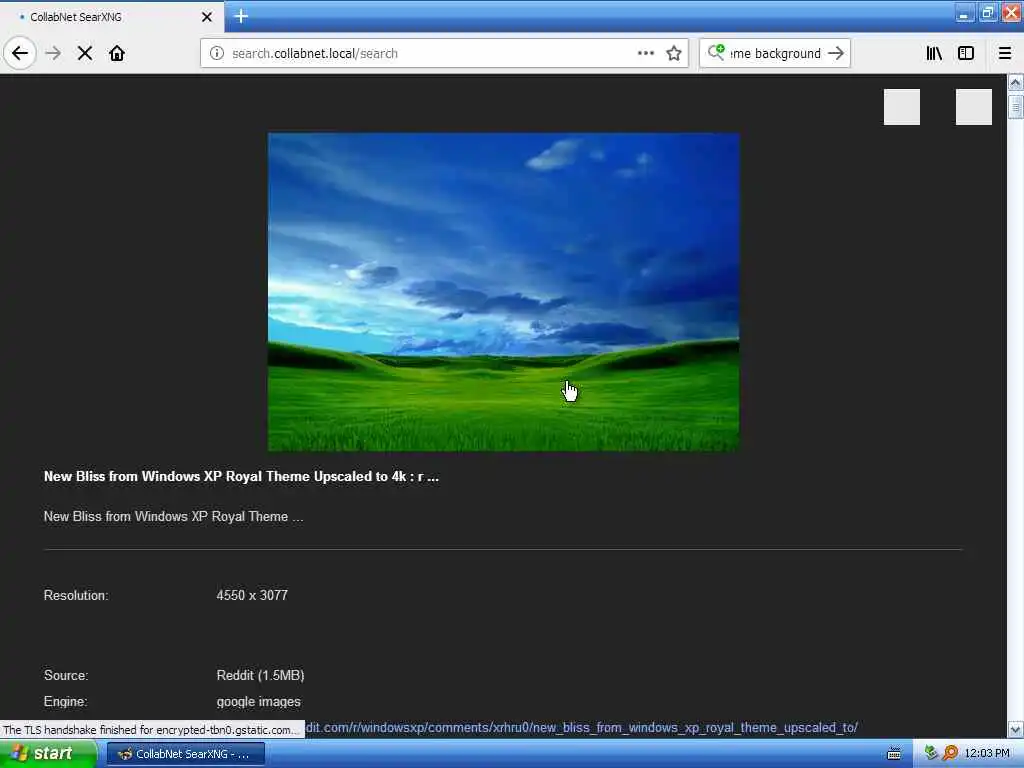This screenshot has width=1024, height=768.
Task: Submit search with the arrow button
Action: point(836,53)
